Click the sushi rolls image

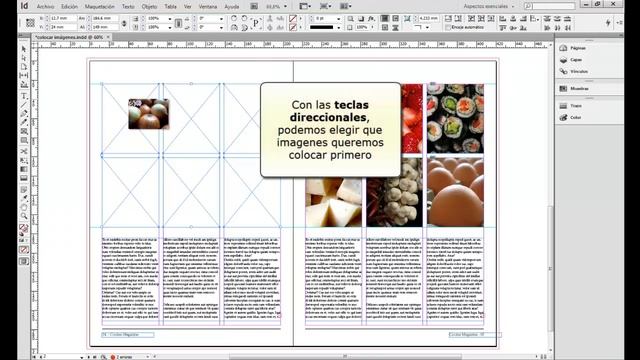[455, 118]
